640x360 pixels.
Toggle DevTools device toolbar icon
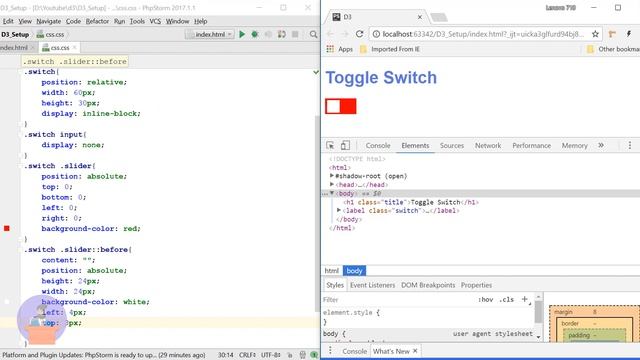(345, 145)
